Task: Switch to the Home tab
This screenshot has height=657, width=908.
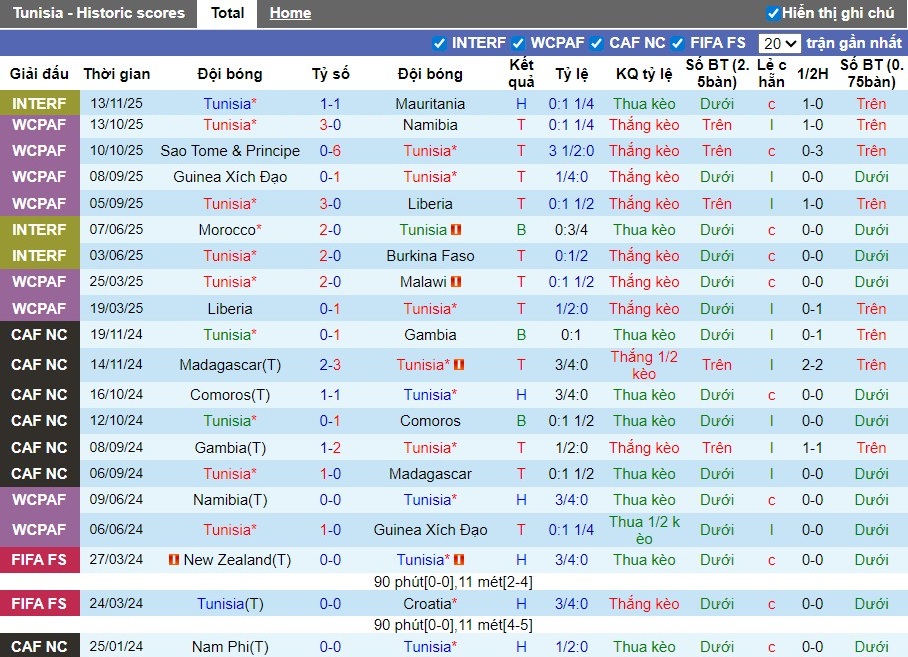Action: (290, 13)
